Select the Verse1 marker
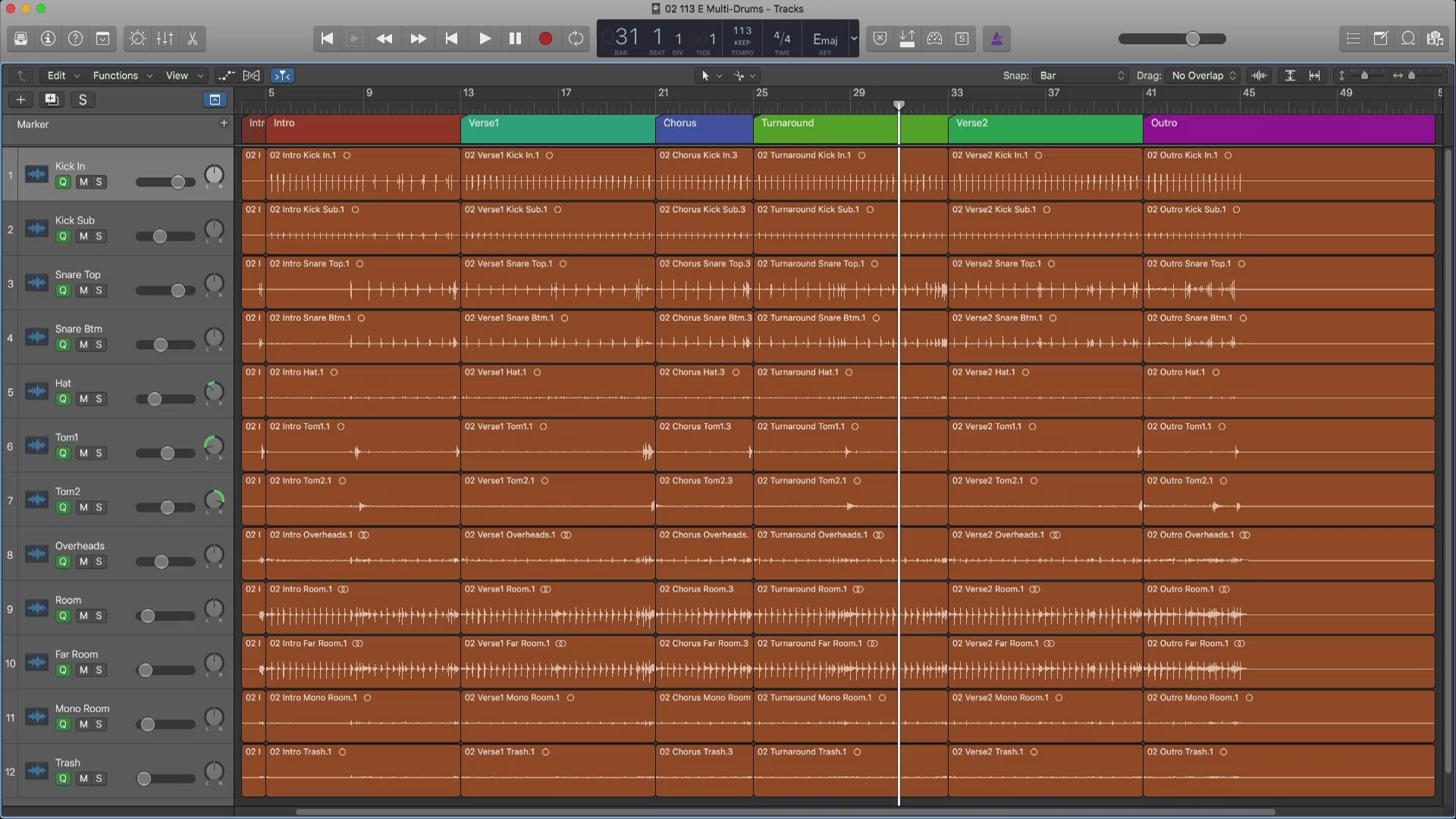Screen dimensions: 1456x819 [x=557, y=129]
